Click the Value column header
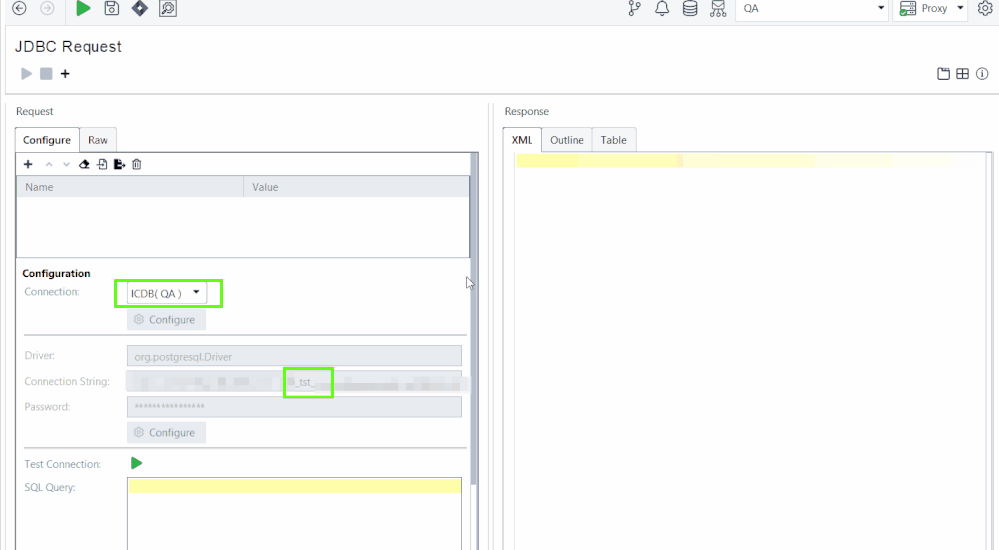 (357, 187)
